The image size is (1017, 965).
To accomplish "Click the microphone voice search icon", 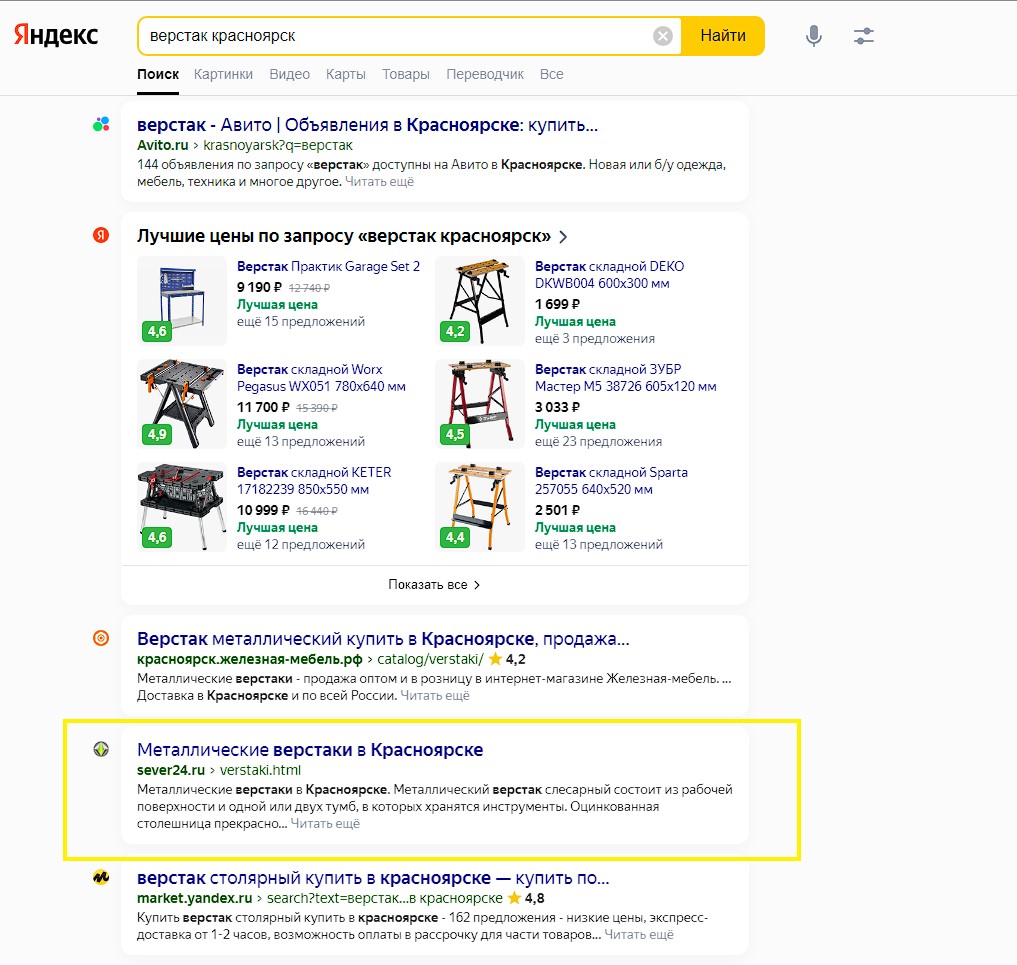I will click(x=814, y=36).
